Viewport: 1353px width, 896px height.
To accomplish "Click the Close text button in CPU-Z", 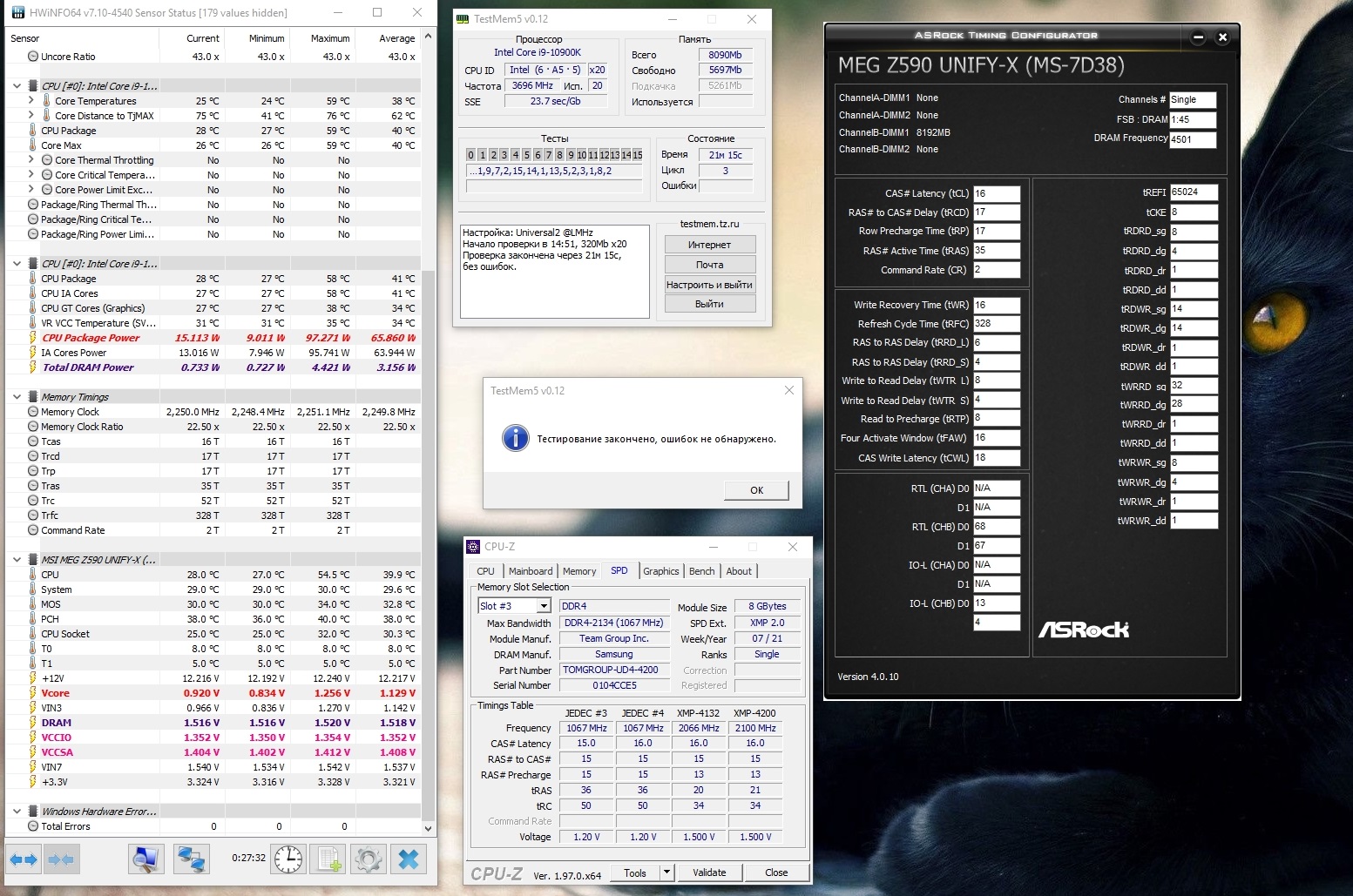I will (776, 872).
